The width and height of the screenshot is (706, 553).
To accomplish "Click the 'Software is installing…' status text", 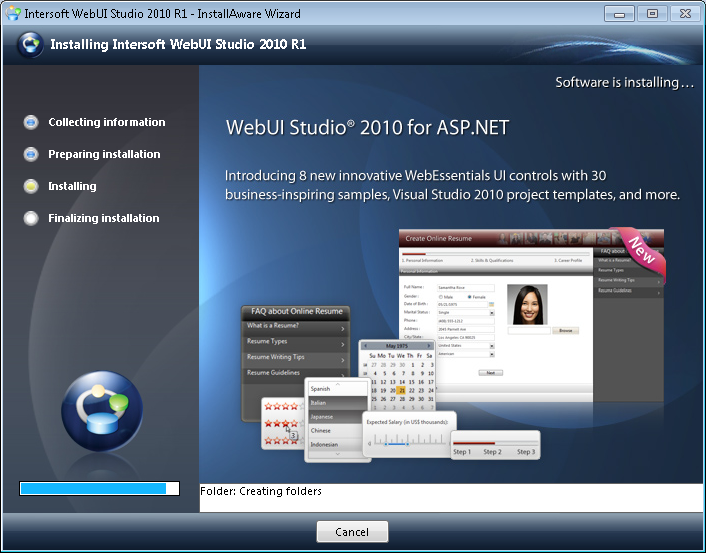I will [624, 82].
